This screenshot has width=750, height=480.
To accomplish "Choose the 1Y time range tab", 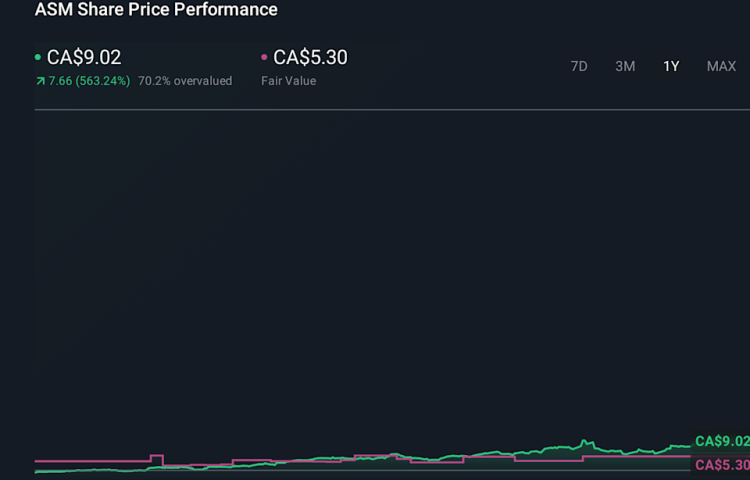I will [671, 66].
